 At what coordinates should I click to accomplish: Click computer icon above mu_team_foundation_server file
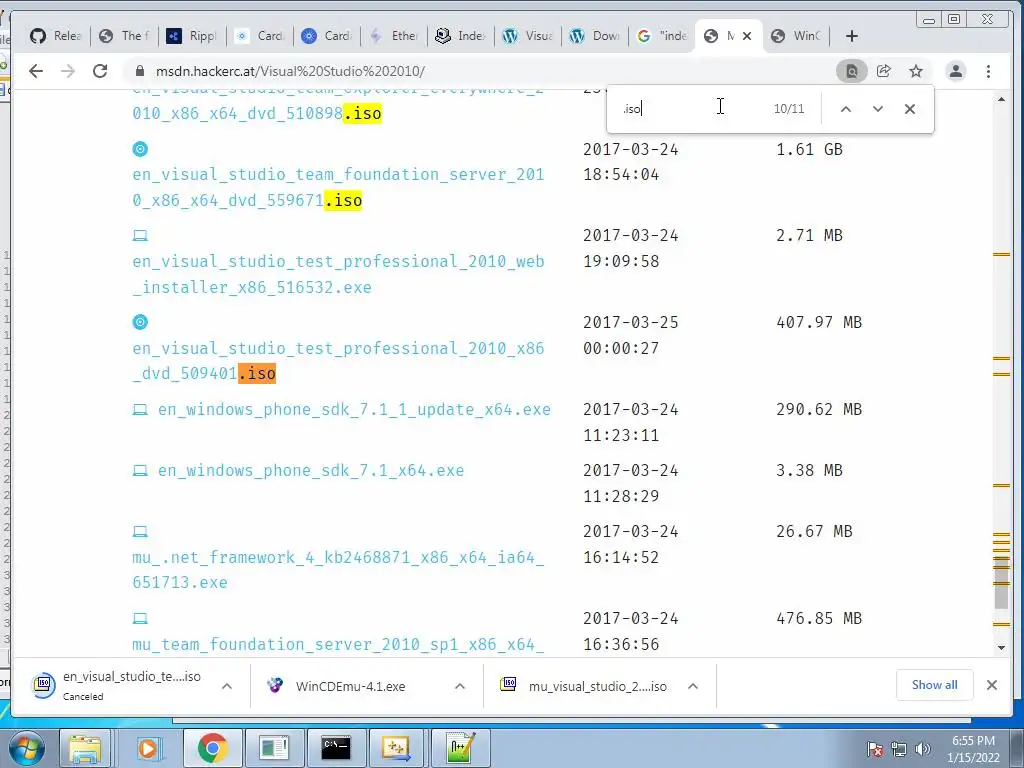(140, 618)
